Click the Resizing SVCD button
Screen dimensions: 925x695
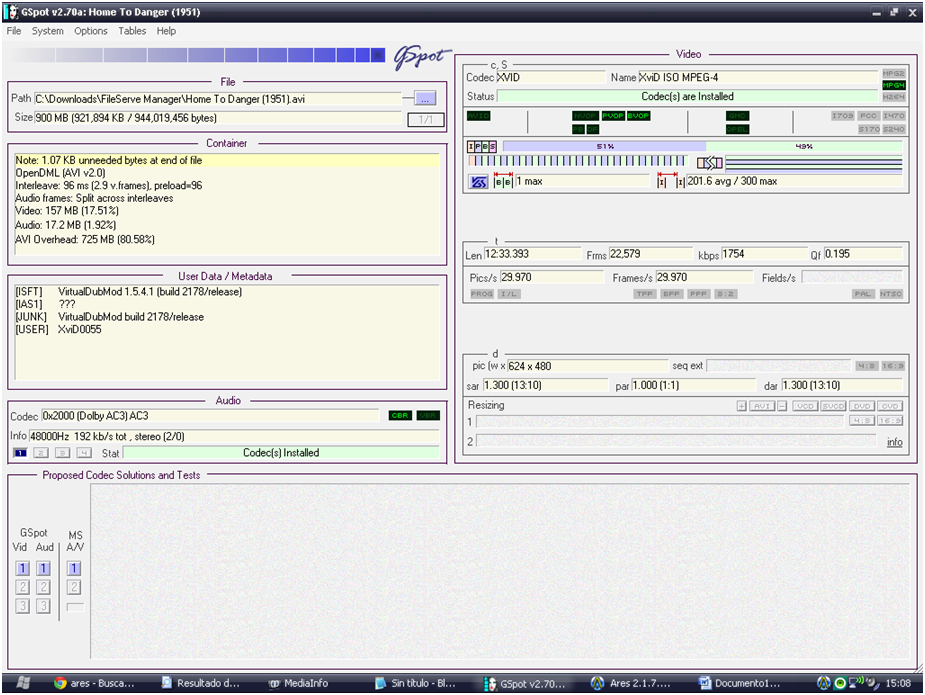(x=833, y=406)
